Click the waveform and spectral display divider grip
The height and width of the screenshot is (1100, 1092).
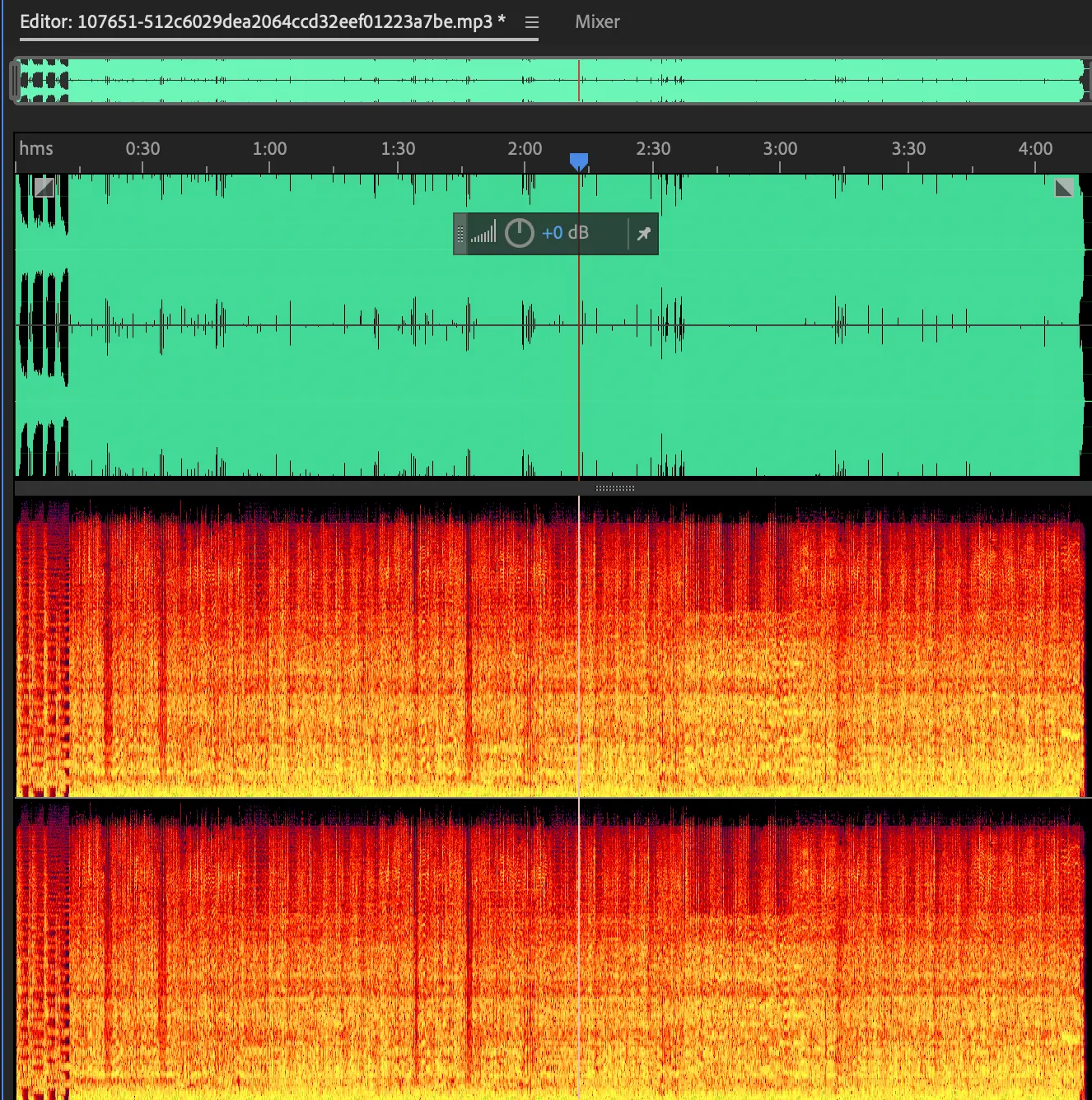[614, 488]
